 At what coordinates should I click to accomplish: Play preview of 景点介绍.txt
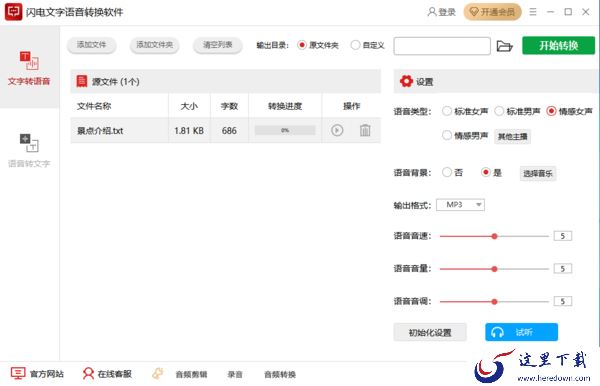(337, 130)
